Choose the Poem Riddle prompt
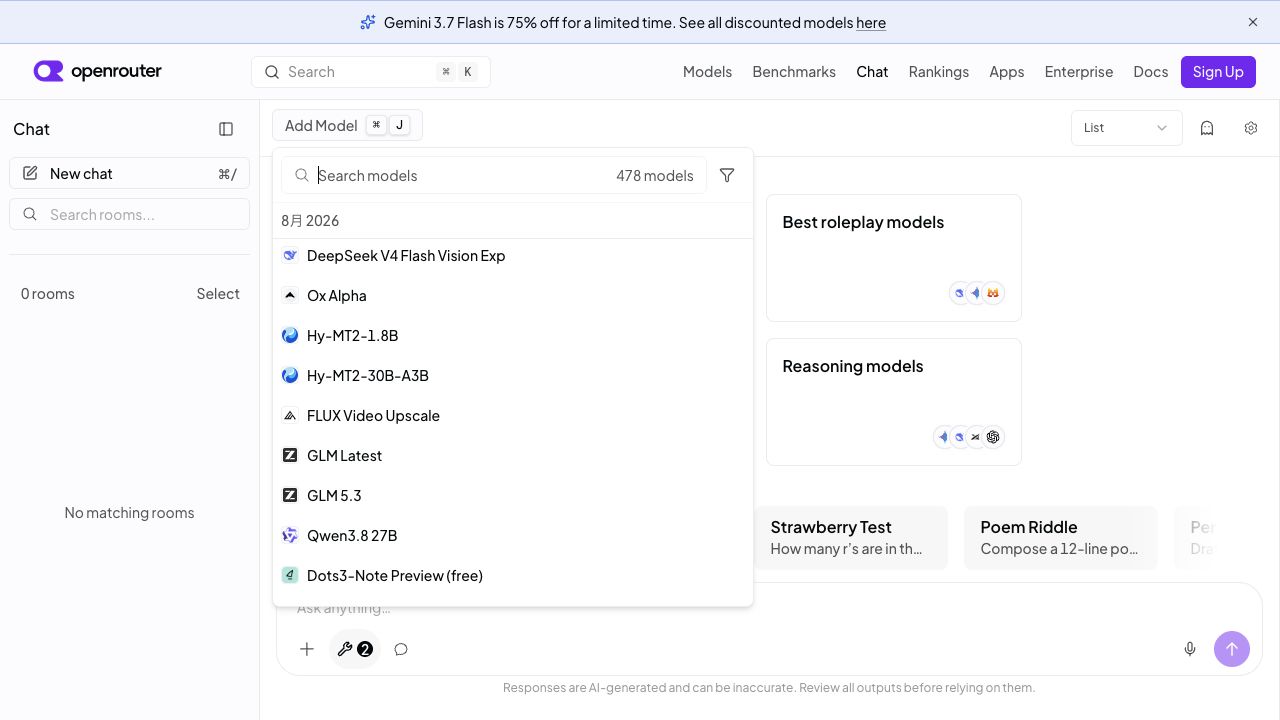1280x720 pixels. tap(1060, 538)
